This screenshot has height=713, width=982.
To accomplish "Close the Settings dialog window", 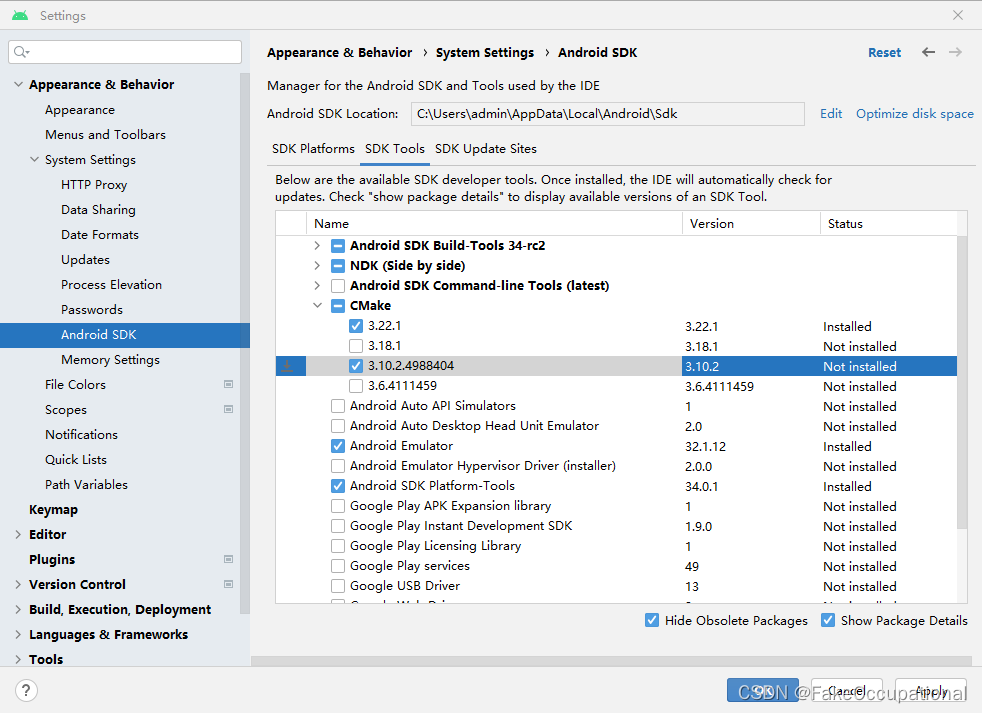I will (x=958, y=15).
